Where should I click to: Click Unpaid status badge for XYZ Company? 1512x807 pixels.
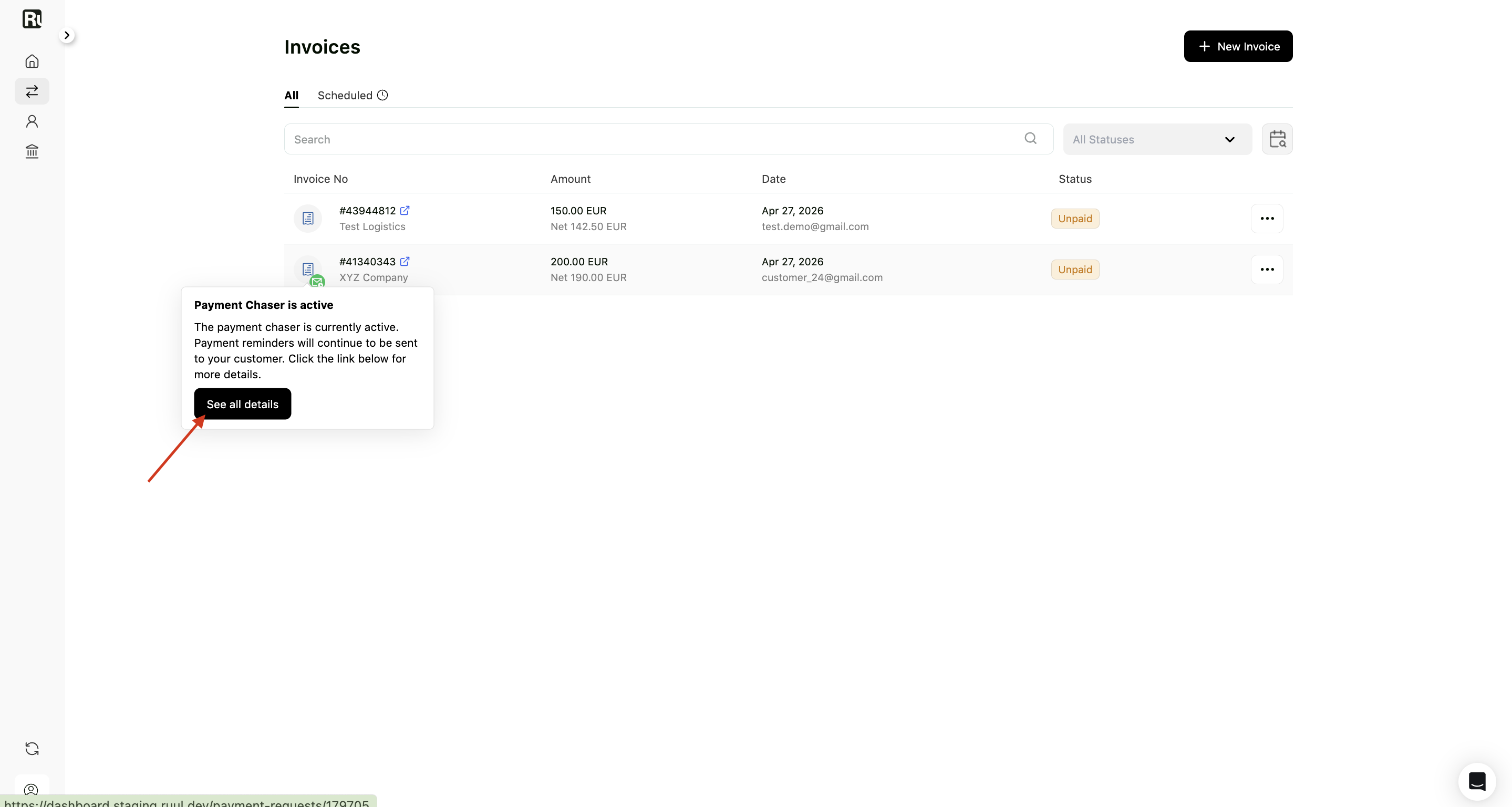point(1075,270)
